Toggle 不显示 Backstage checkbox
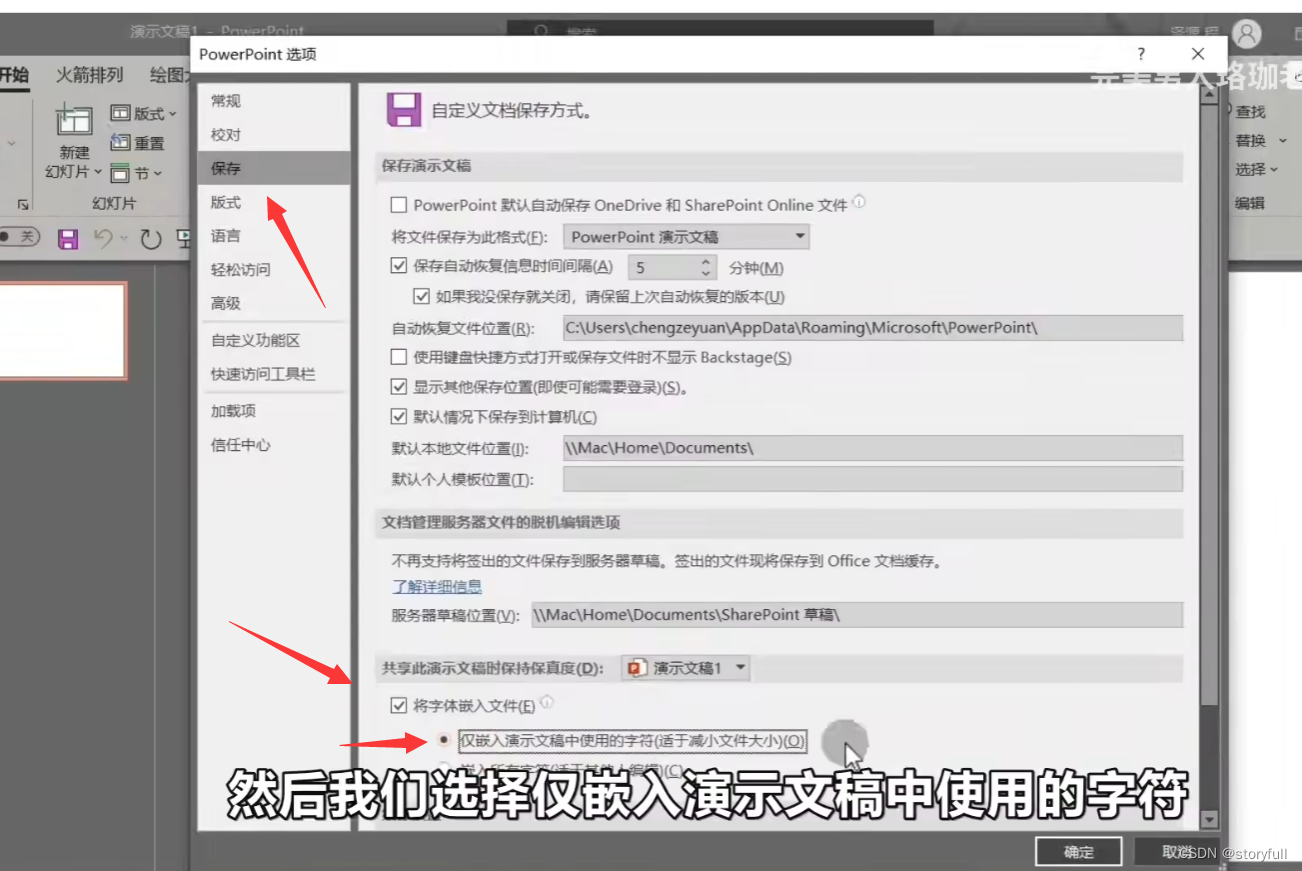Viewport: 1302px width, 871px height. [x=399, y=357]
